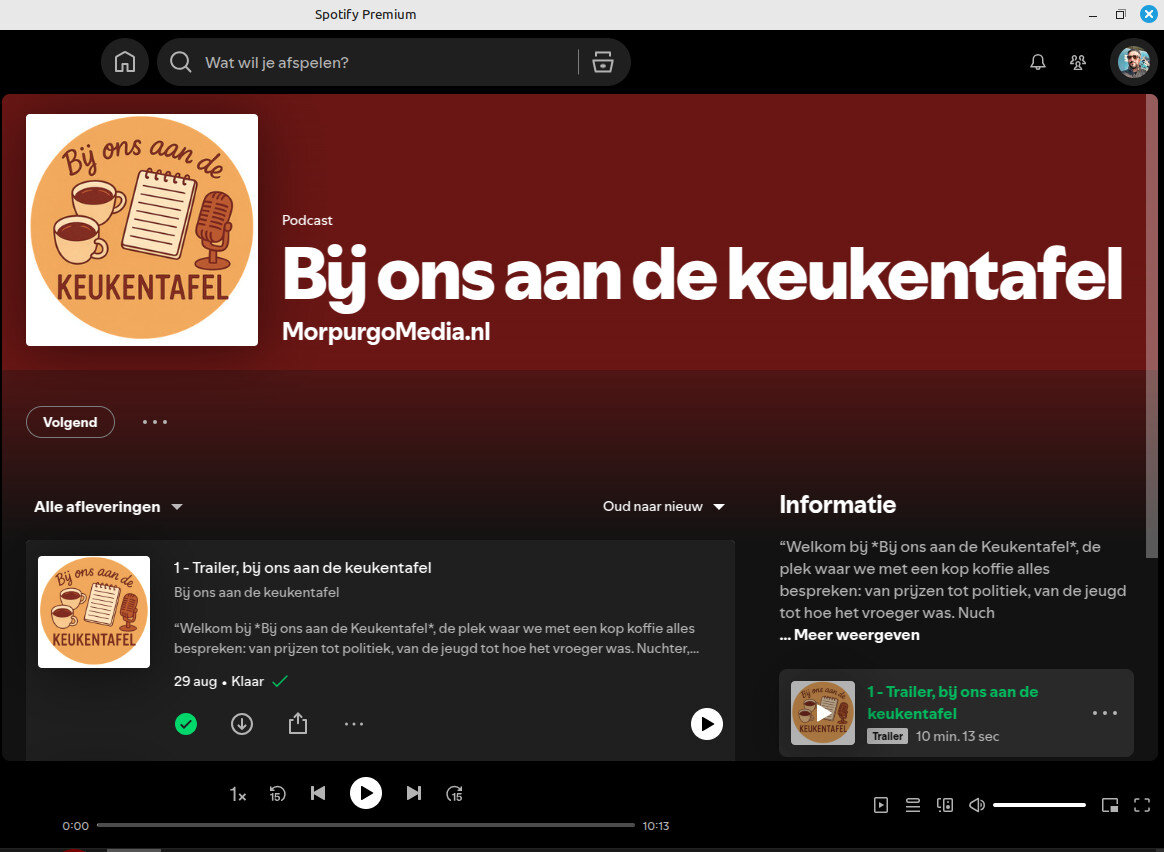Download the trailer episode
1164x852 pixels.
point(242,723)
